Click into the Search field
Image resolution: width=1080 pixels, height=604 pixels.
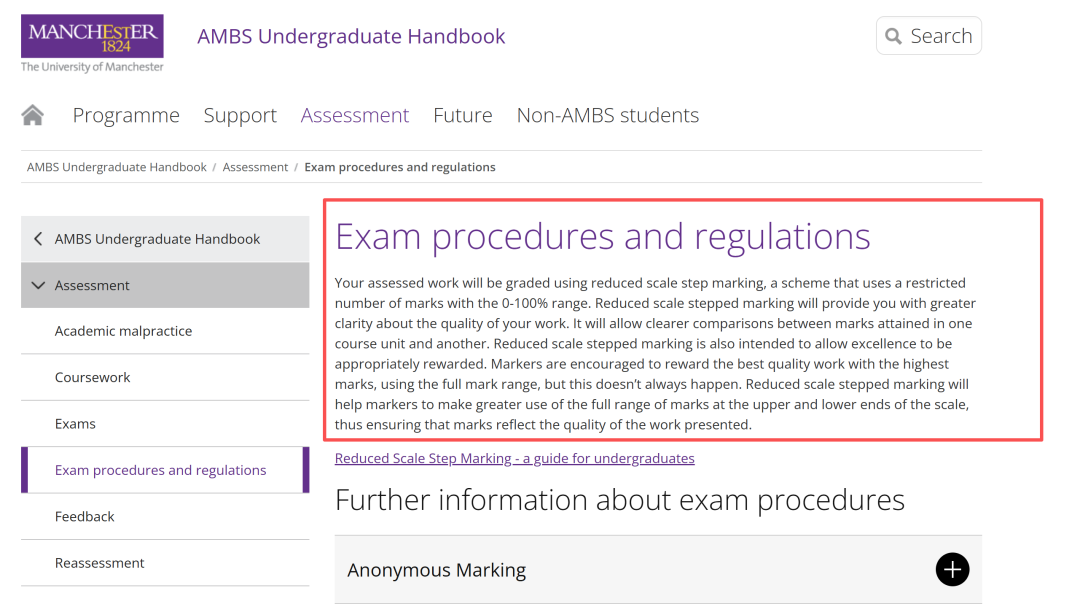tap(928, 36)
